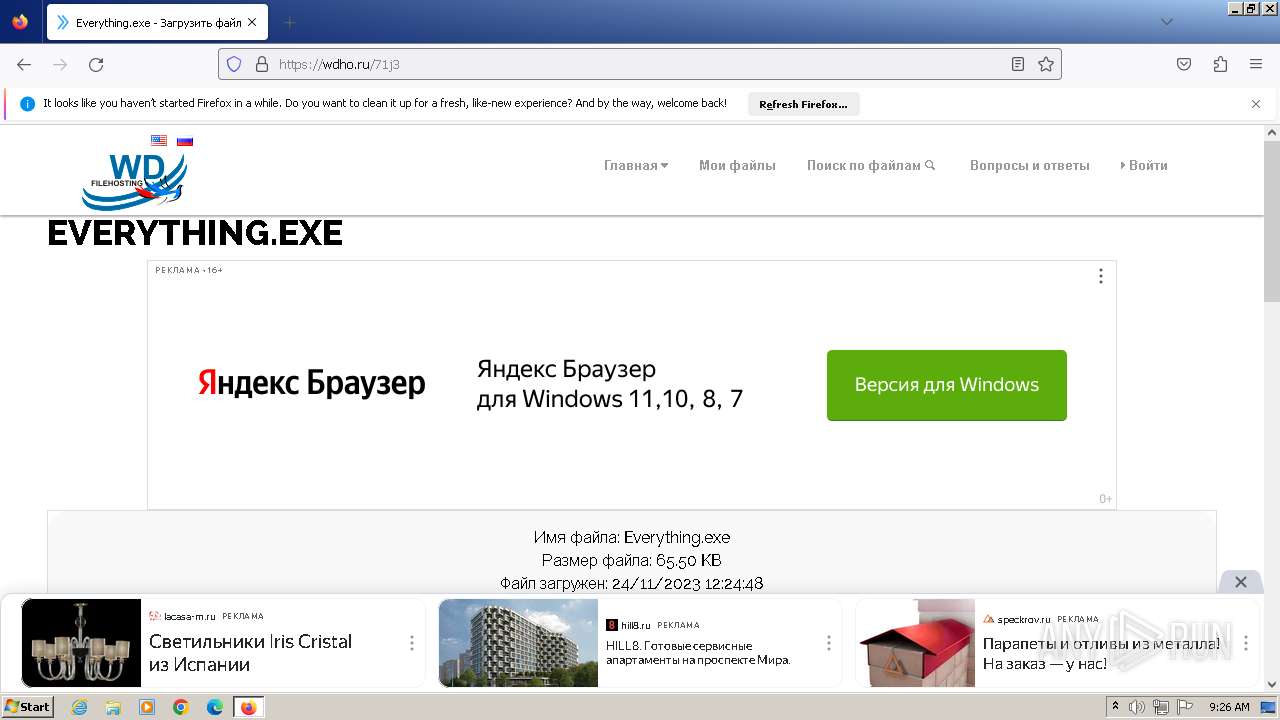Open the HILL8 apartment building thumbnail
The height and width of the screenshot is (720, 1280).
[x=518, y=643]
